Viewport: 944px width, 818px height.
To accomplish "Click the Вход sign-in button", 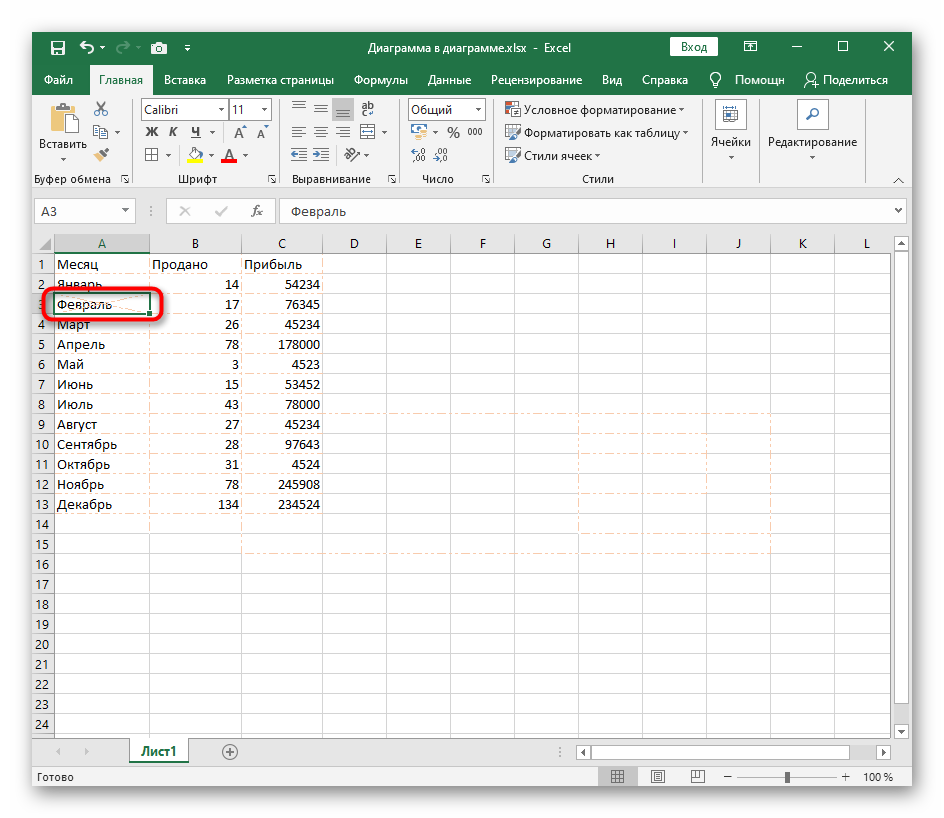I will [x=693, y=47].
